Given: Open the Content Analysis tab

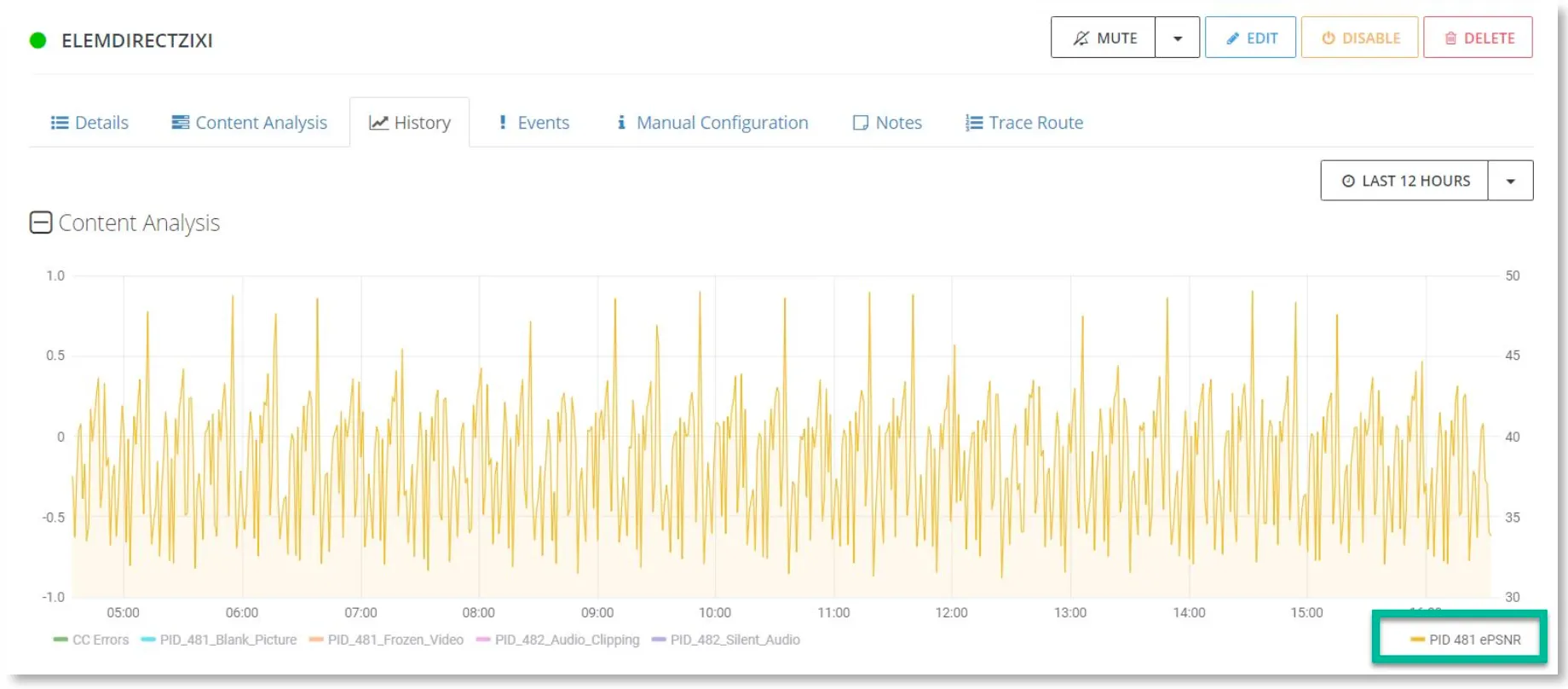Looking at the screenshot, I should click(249, 123).
